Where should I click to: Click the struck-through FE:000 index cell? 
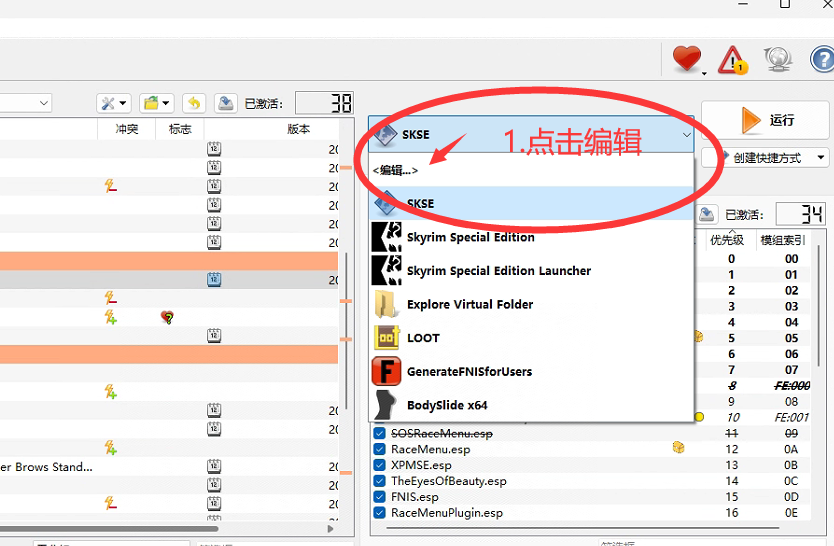[791, 385]
